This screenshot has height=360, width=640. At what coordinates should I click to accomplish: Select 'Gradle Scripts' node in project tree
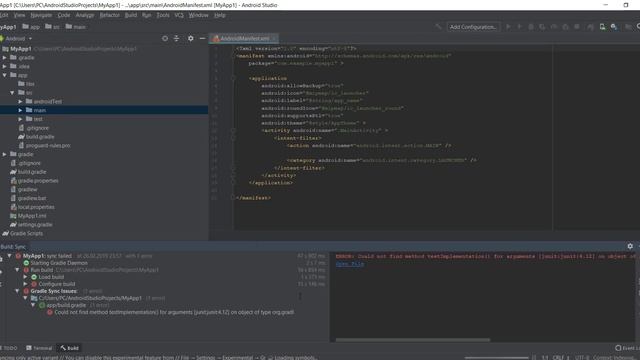[27, 233]
